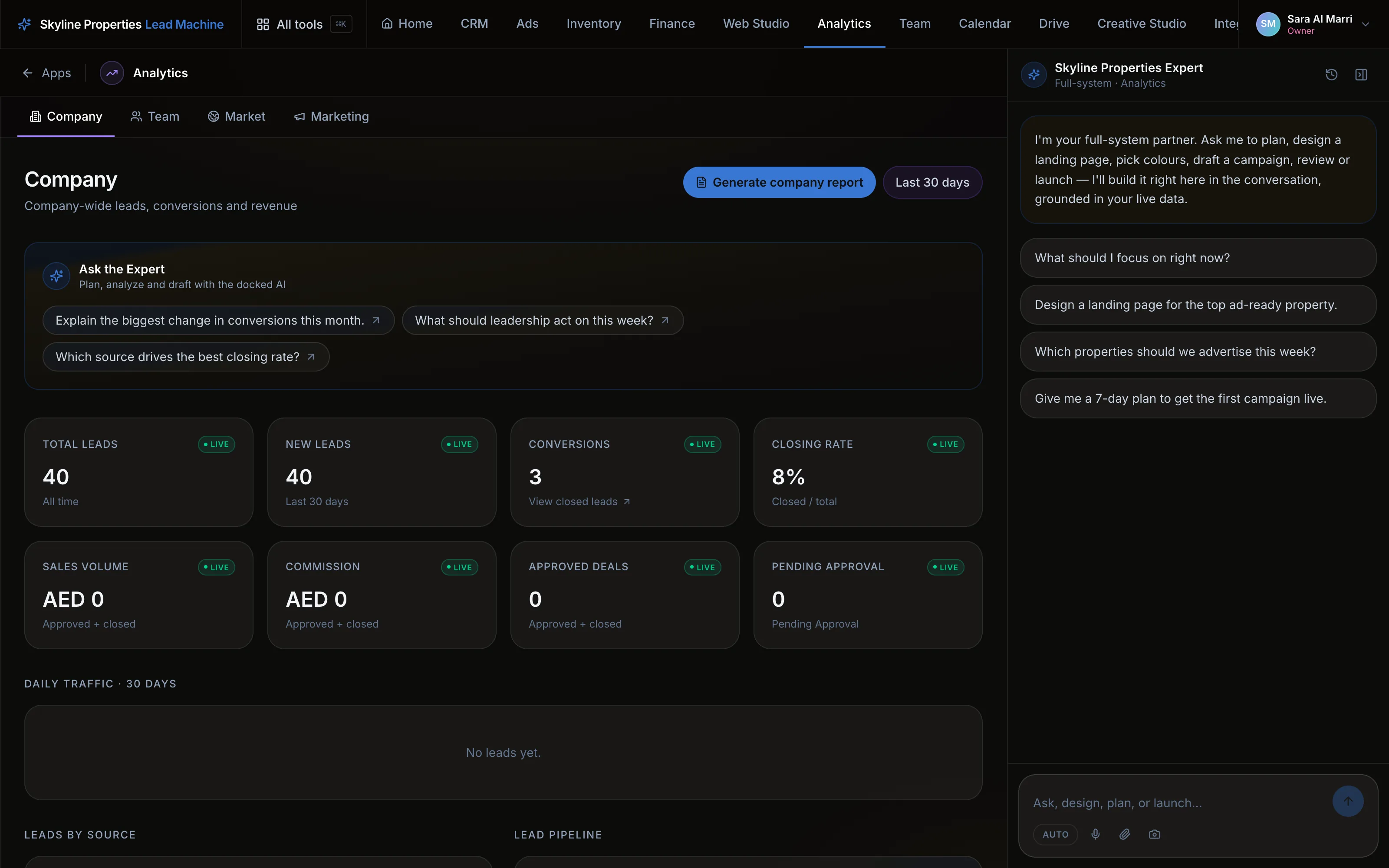Click the Skyline Properties sparkle logo icon

click(x=24, y=24)
